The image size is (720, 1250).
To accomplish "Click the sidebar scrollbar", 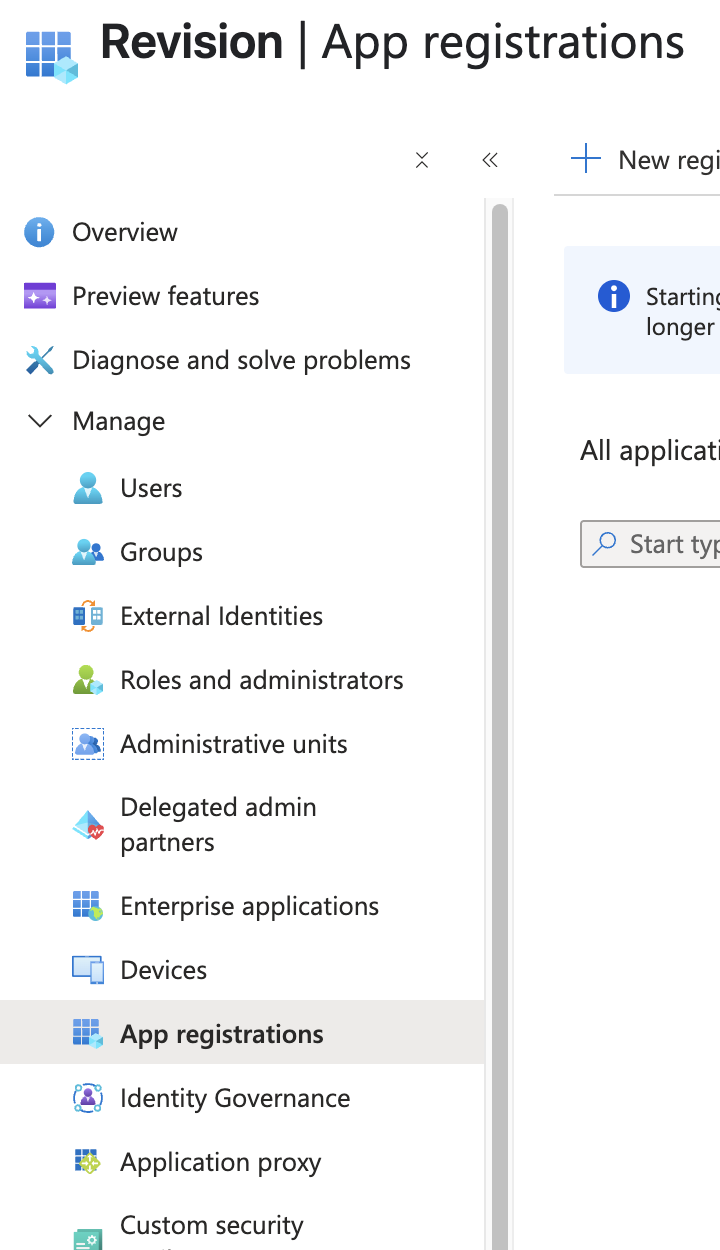I will click(x=499, y=700).
